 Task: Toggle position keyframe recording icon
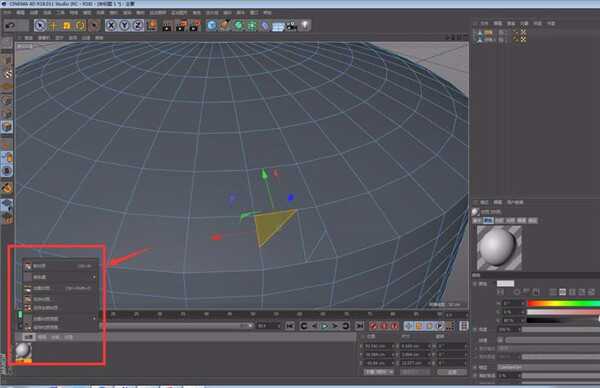pyautogui.click(x=409, y=326)
